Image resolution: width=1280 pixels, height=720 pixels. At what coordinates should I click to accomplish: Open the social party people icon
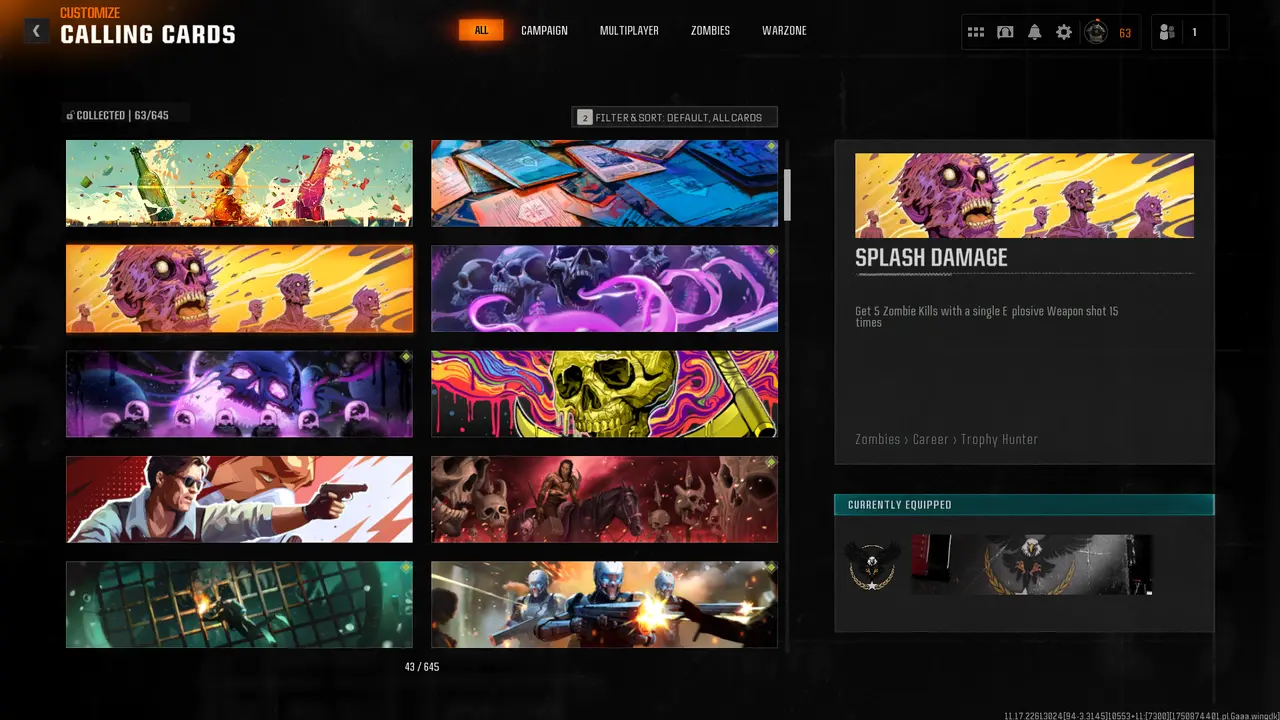[x=1167, y=32]
